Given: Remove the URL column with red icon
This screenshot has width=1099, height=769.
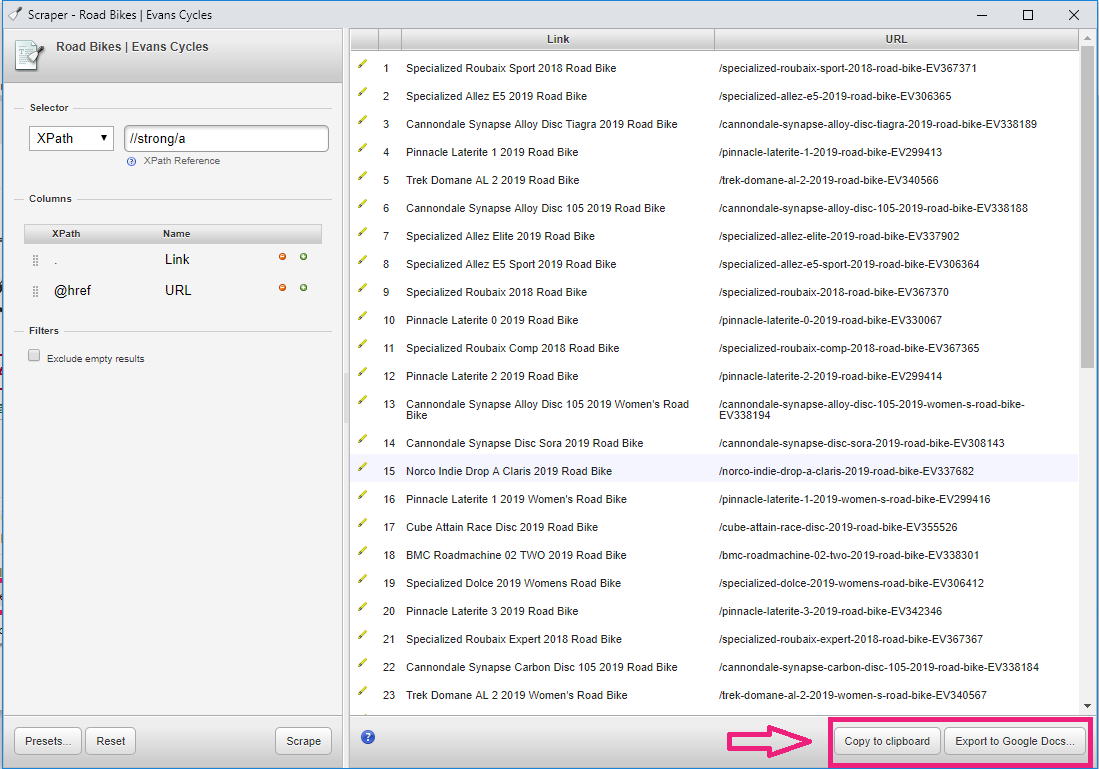Looking at the screenshot, I should 282,287.
